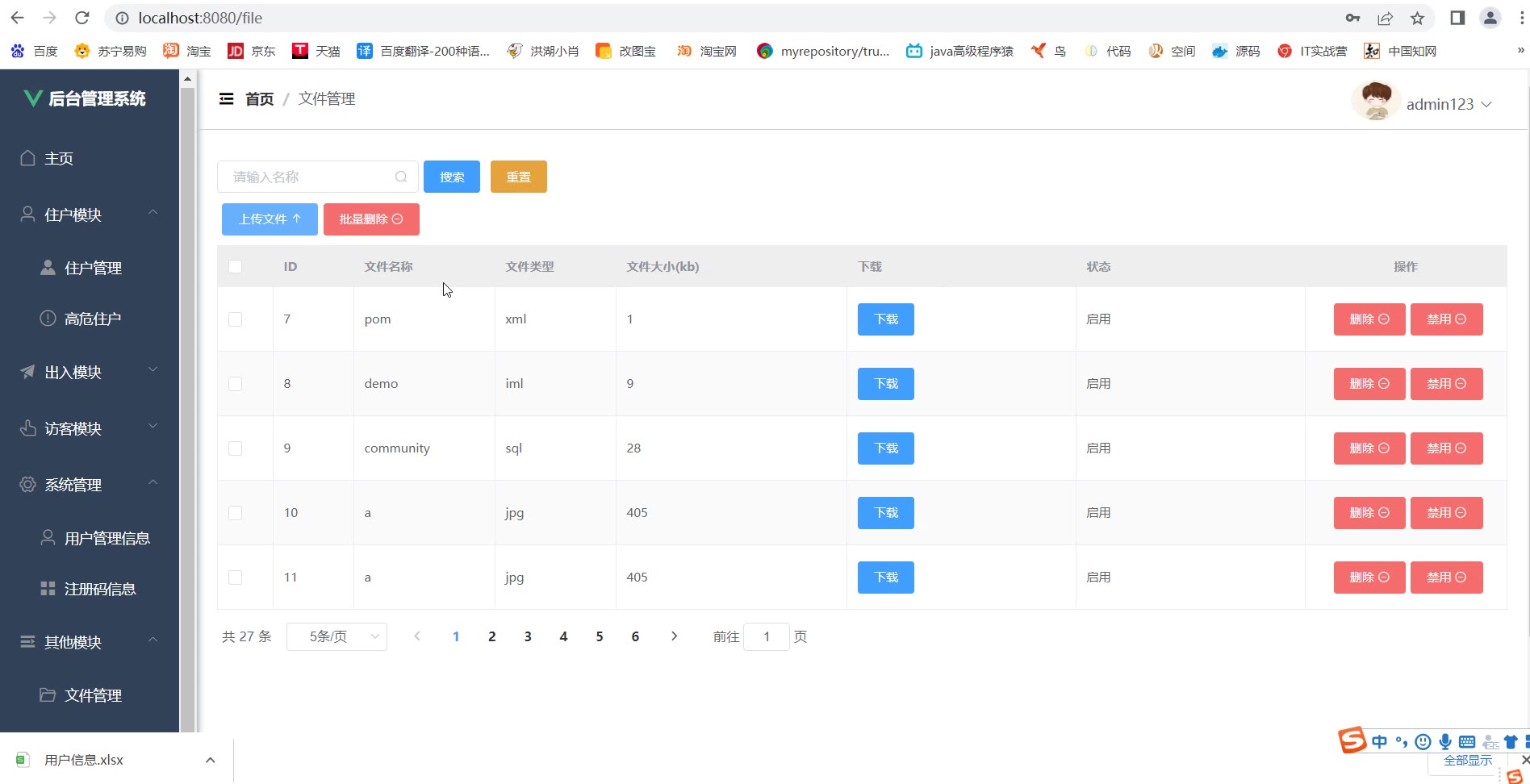
Task: Click the person icon next to 住户模块
Action: [28, 214]
